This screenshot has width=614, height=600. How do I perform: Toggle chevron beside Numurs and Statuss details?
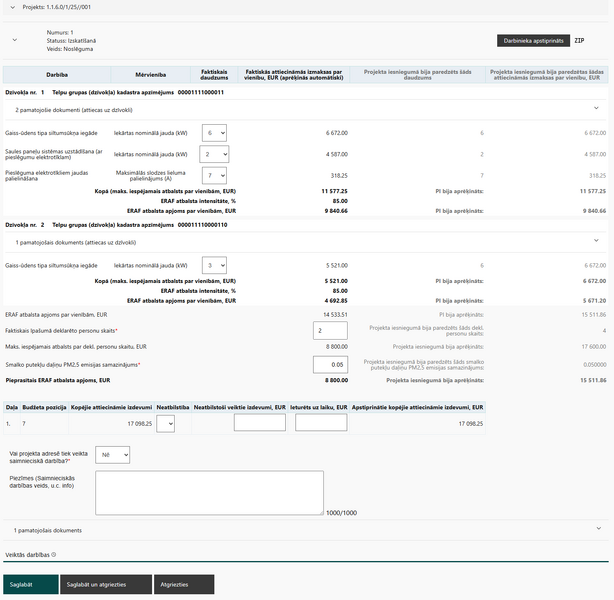click(14, 41)
